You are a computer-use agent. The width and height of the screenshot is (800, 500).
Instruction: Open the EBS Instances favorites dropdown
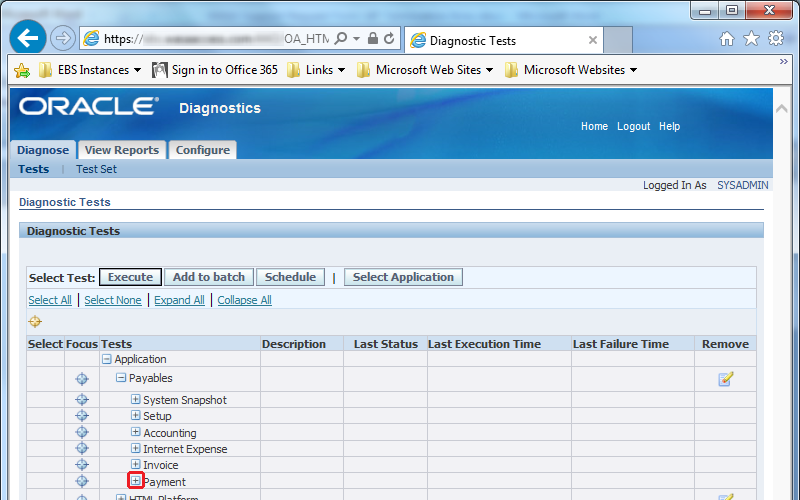coord(91,70)
